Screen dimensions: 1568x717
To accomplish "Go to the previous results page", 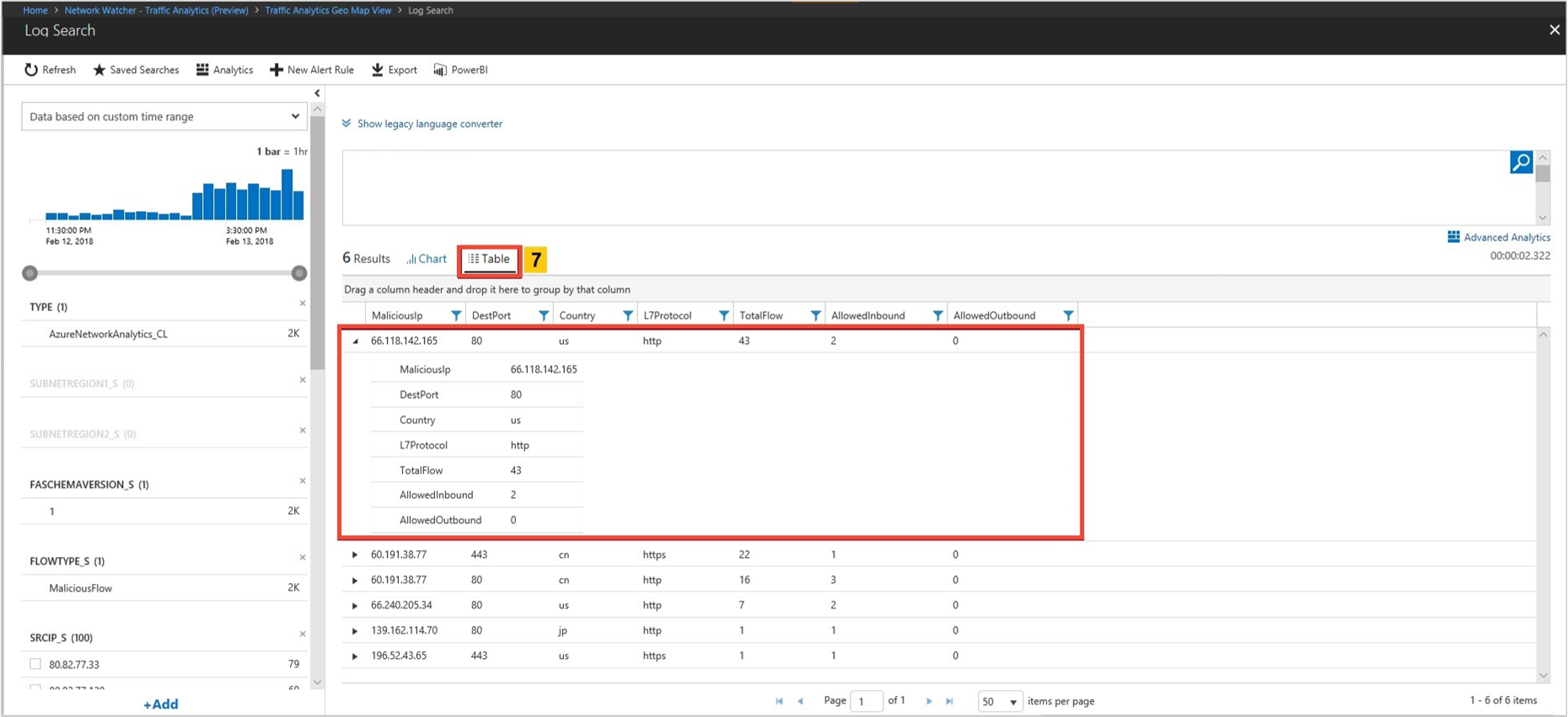I will 800,701.
